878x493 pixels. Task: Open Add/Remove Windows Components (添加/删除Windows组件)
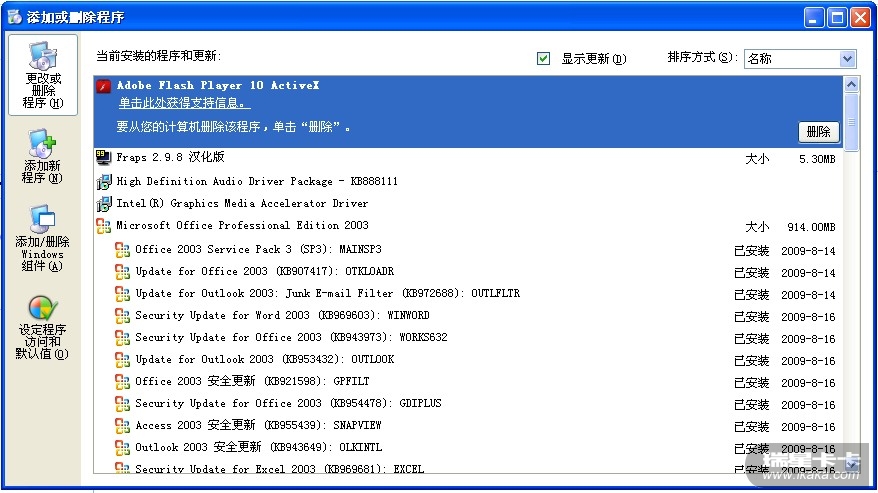click(x=42, y=238)
